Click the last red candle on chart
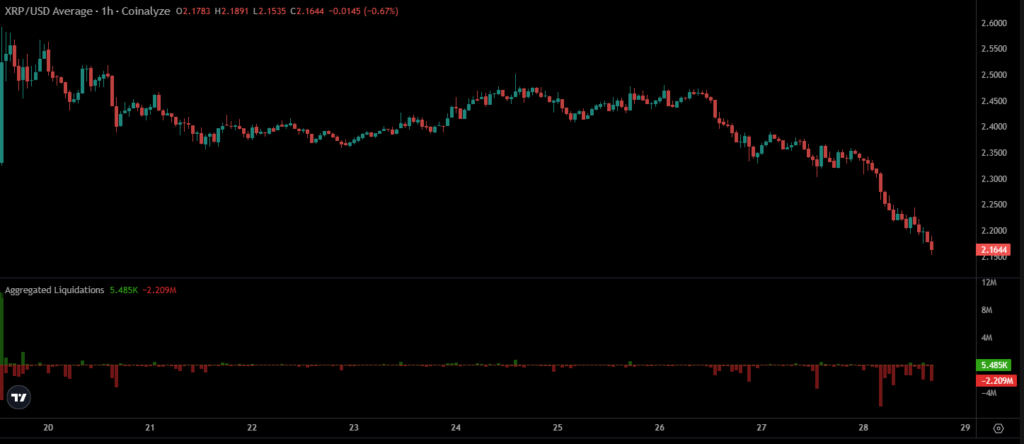 932,246
